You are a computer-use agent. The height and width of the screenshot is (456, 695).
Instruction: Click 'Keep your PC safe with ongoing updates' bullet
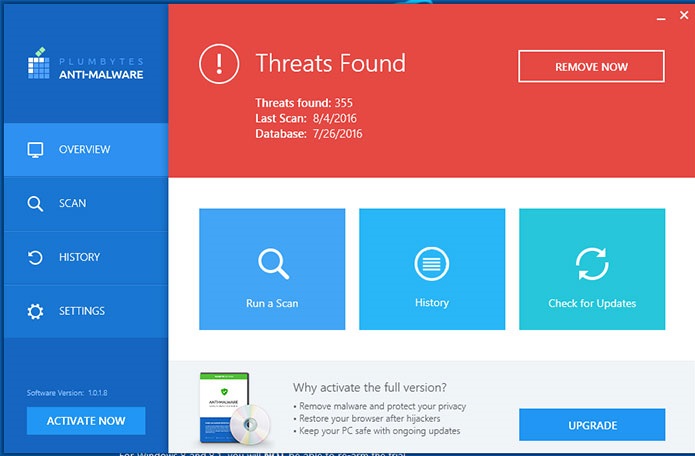click(x=377, y=431)
